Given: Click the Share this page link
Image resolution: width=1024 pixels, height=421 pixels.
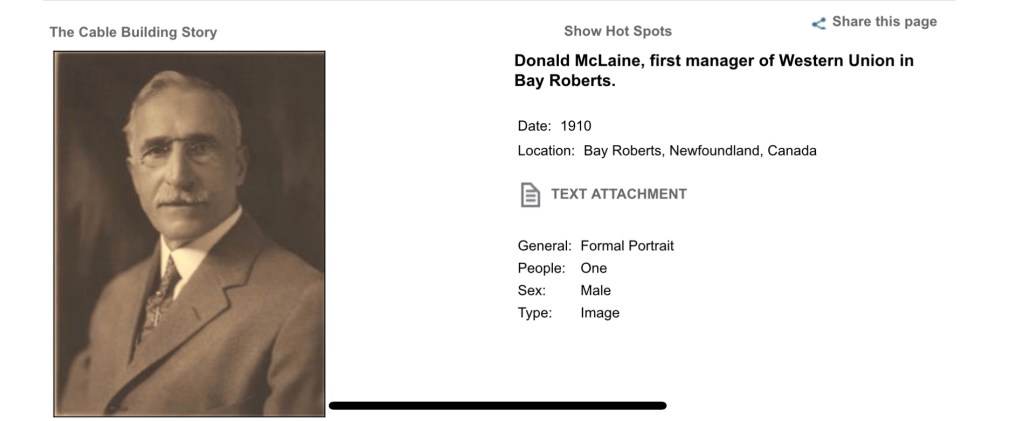Looking at the screenshot, I should (x=884, y=22).
